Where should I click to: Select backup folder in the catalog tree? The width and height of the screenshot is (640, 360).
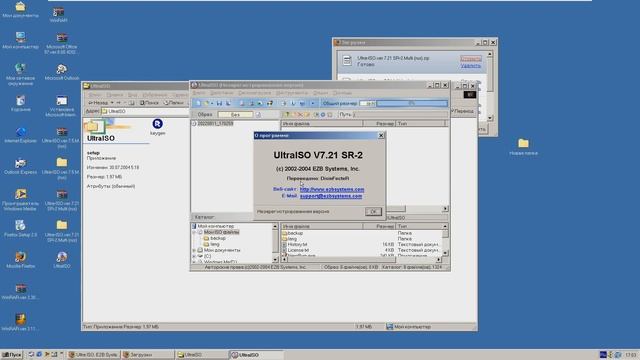218,238
